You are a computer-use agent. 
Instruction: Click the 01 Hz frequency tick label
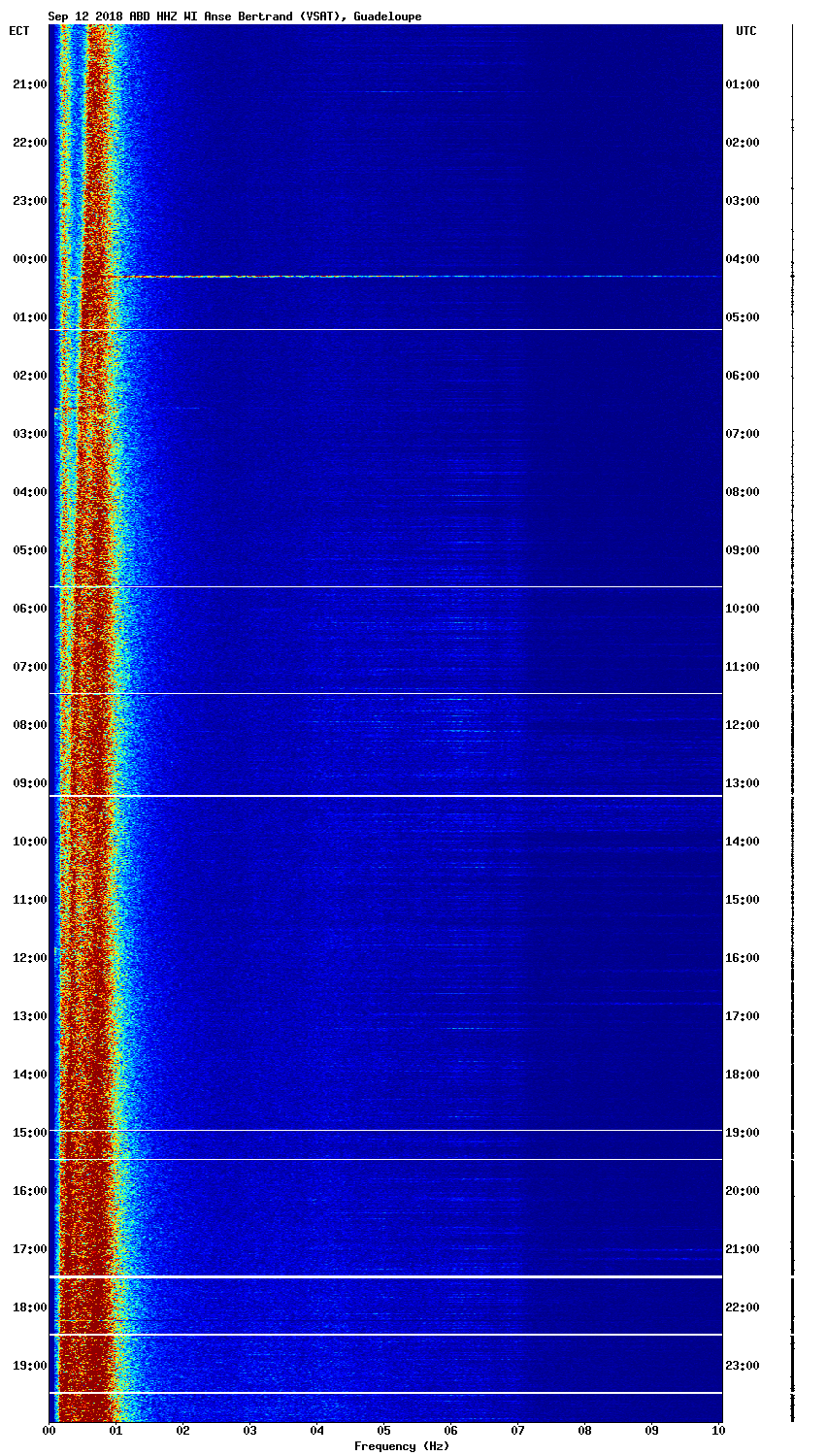[116, 1431]
